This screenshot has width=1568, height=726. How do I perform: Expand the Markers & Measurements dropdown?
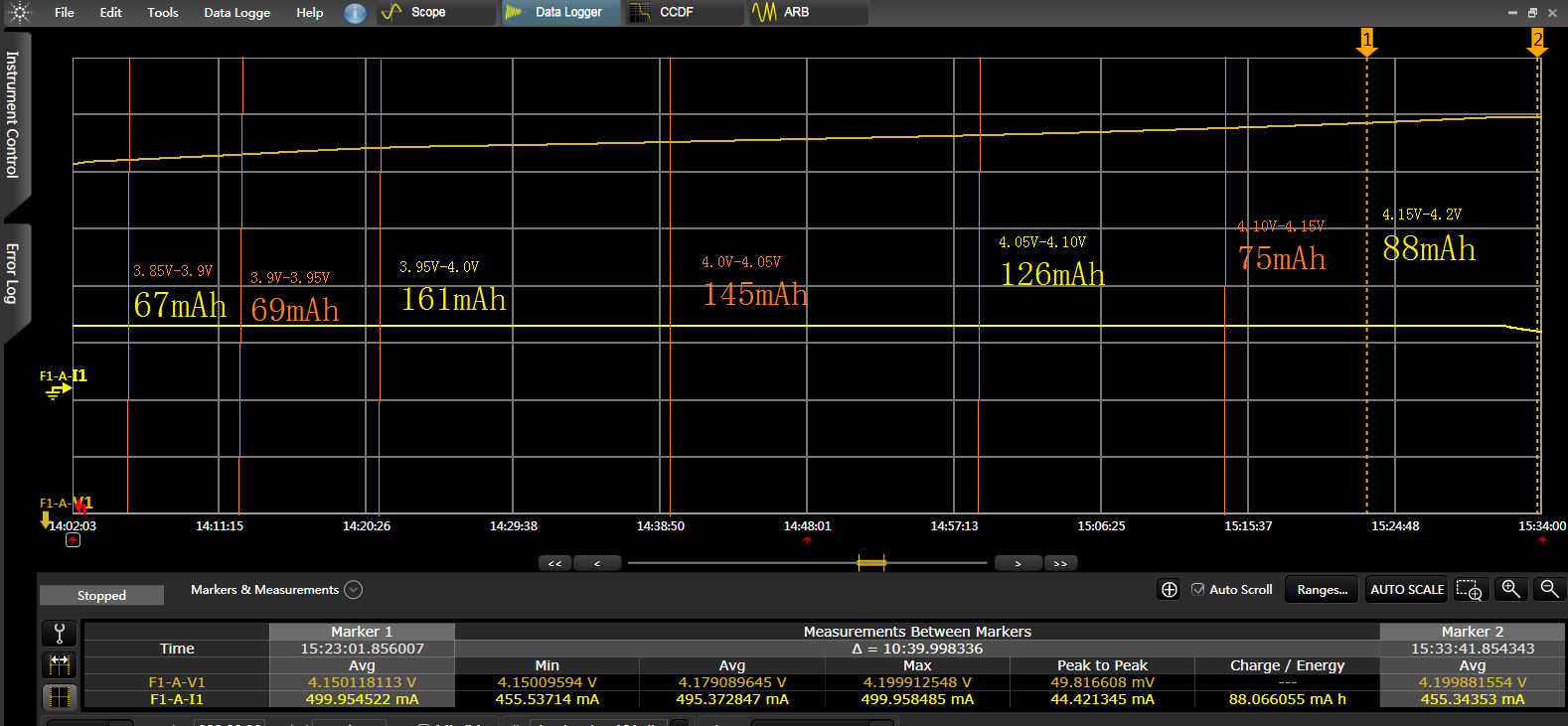click(353, 590)
